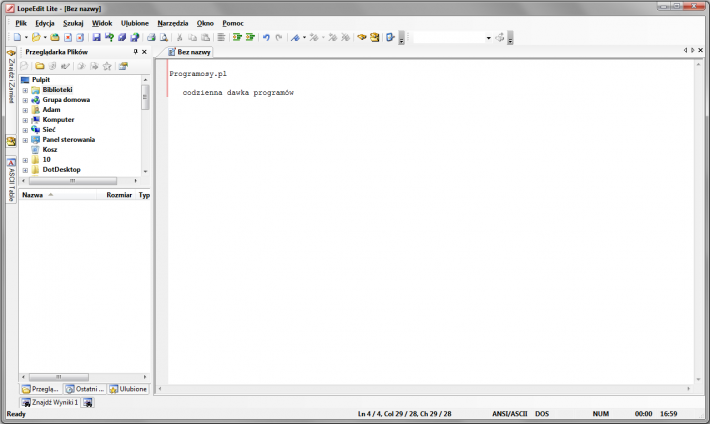Open the ASCII Table side tab
Screen dimensions: 710x424
(x=11, y=181)
